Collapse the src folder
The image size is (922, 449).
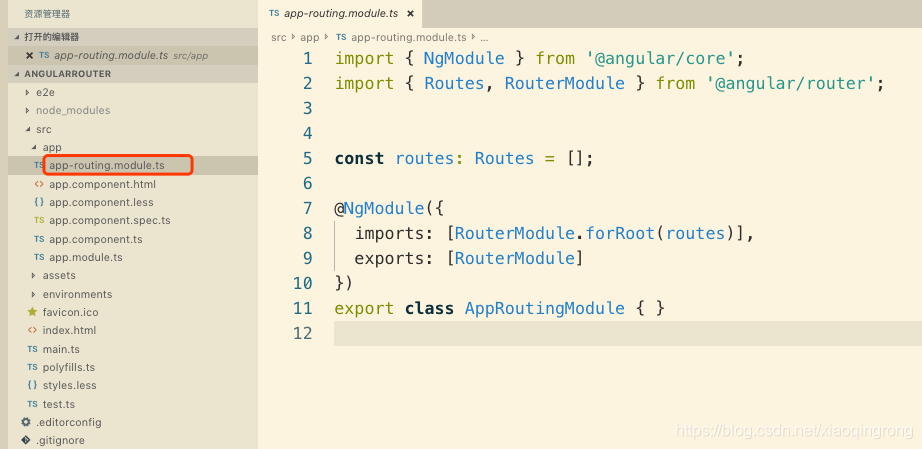28,129
